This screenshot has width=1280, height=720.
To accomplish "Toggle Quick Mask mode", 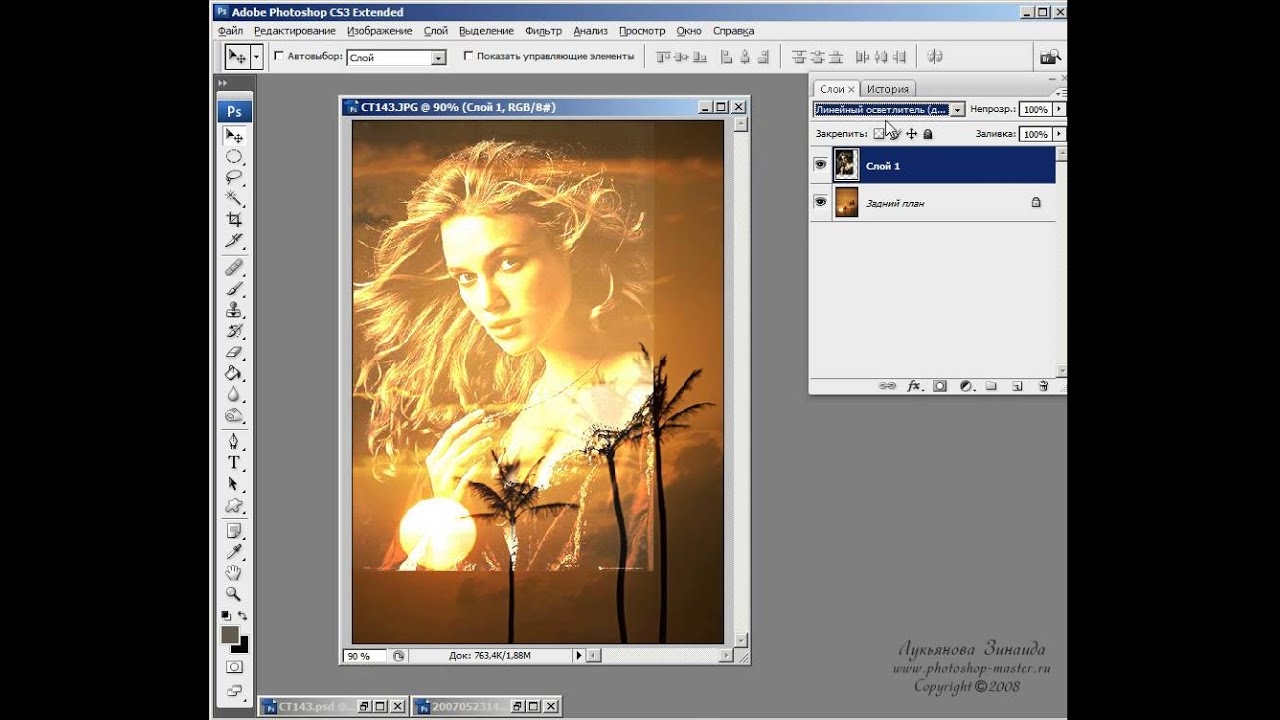I will point(234,666).
